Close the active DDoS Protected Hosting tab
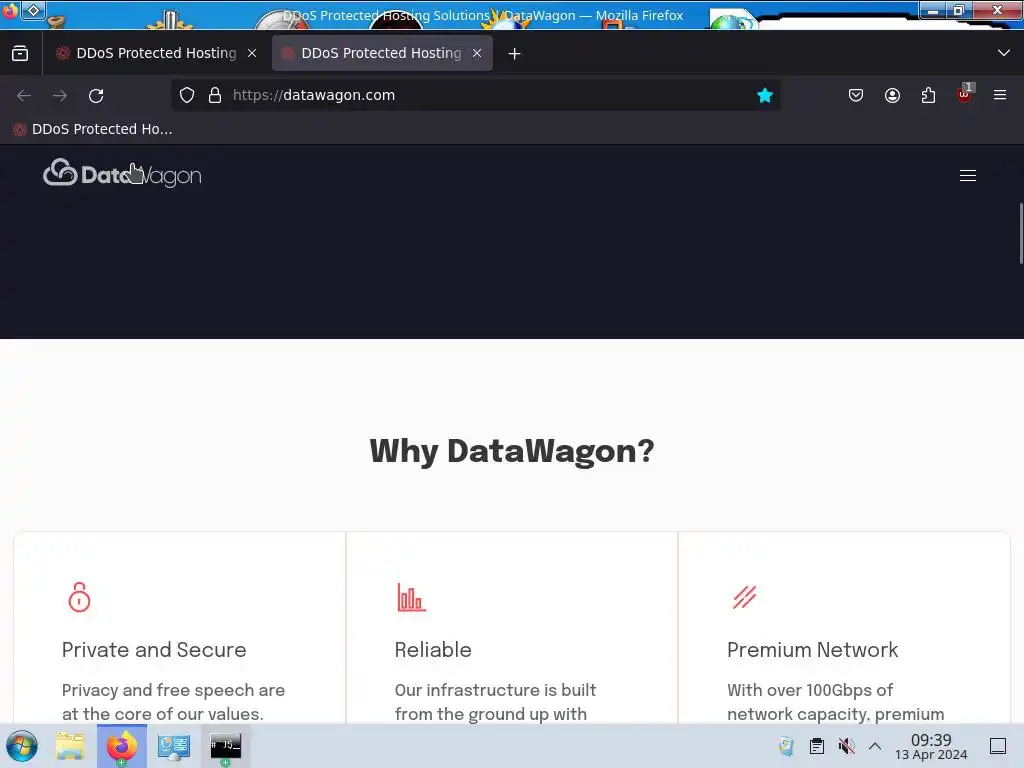 (x=477, y=54)
